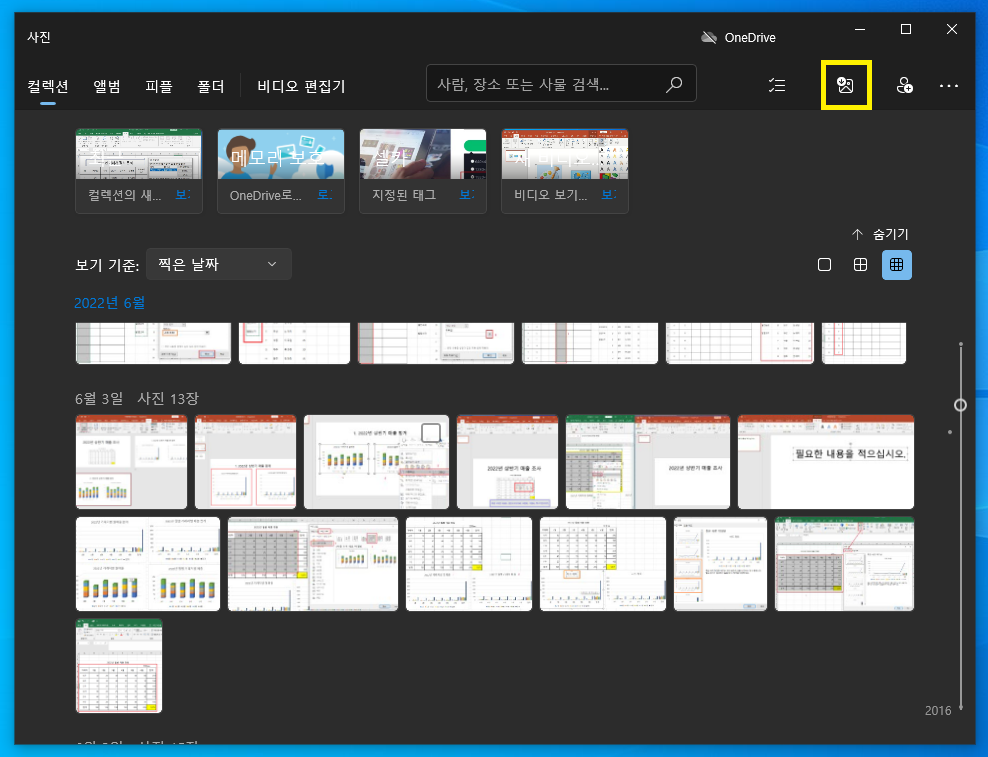Open the 컬렉션의 새 card
This screenshot has width=988, height=757.
pos(139,171)
